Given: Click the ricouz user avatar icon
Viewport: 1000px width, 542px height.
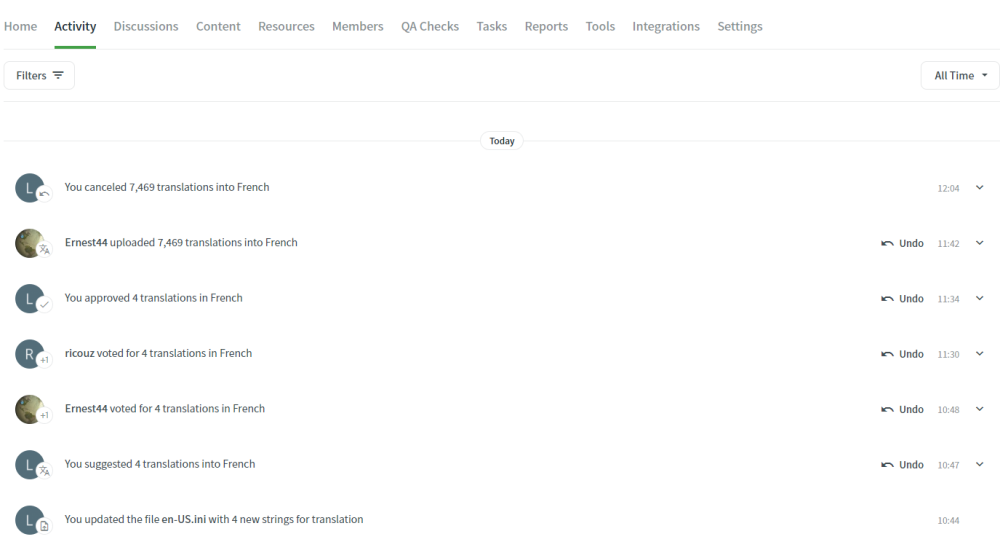Looking at the screenshot, I should pyautogui.click(x=29, y=354).
